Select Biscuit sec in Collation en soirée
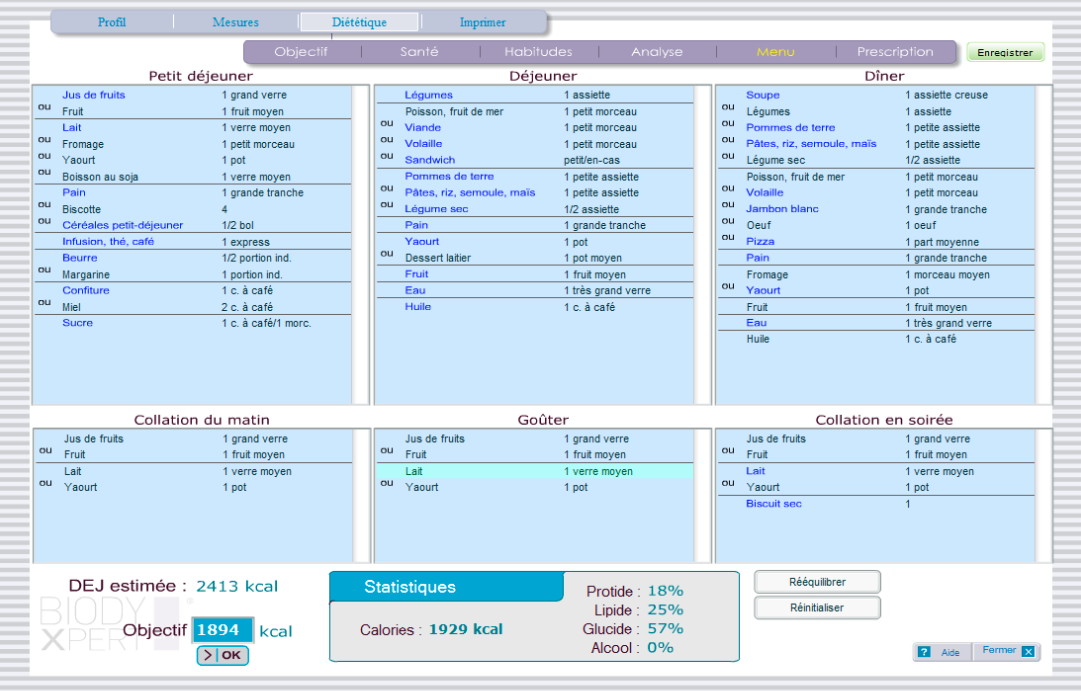This screenshot has width=1081, height=691. click(774, 504)
